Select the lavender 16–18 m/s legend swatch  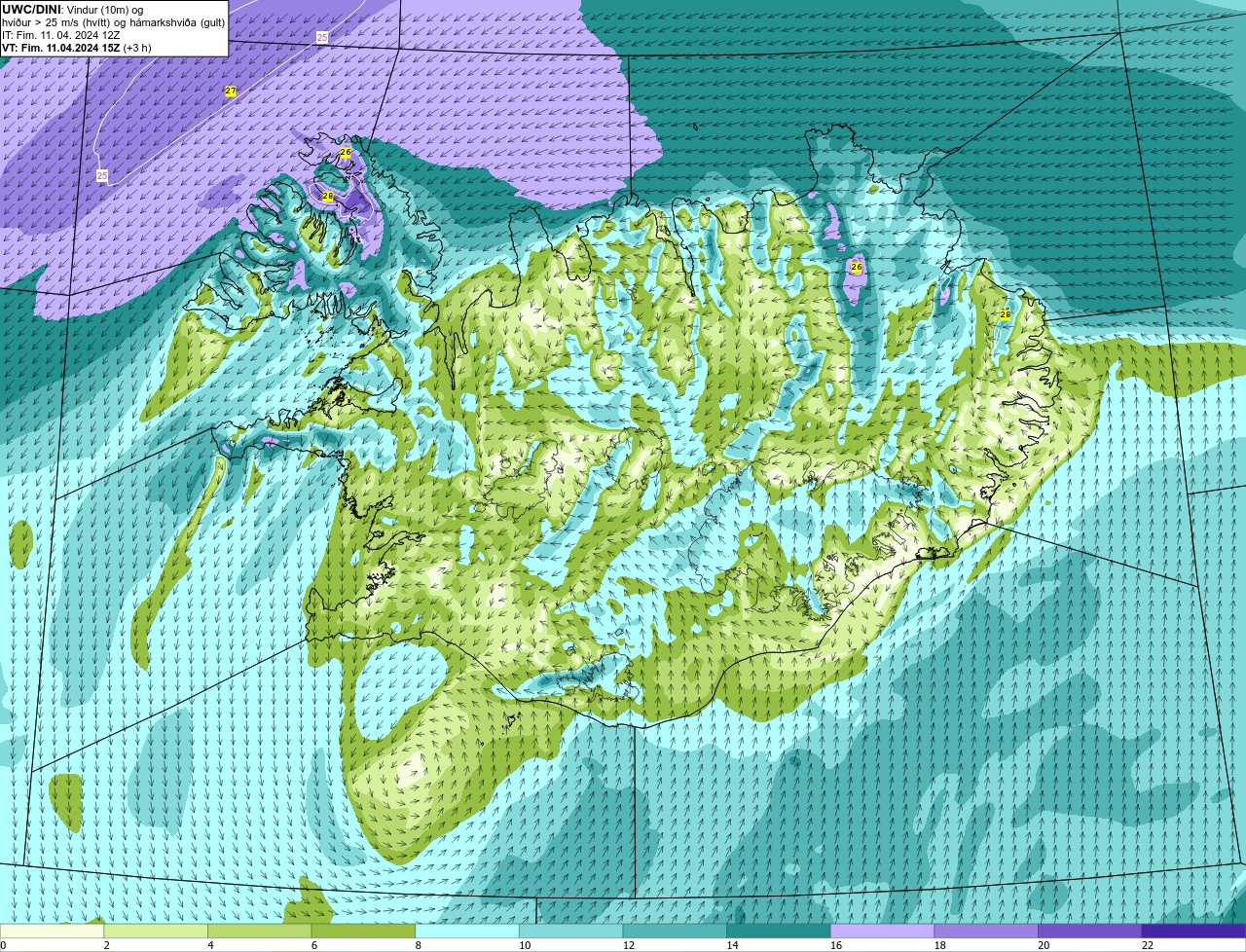pos(882,931)
